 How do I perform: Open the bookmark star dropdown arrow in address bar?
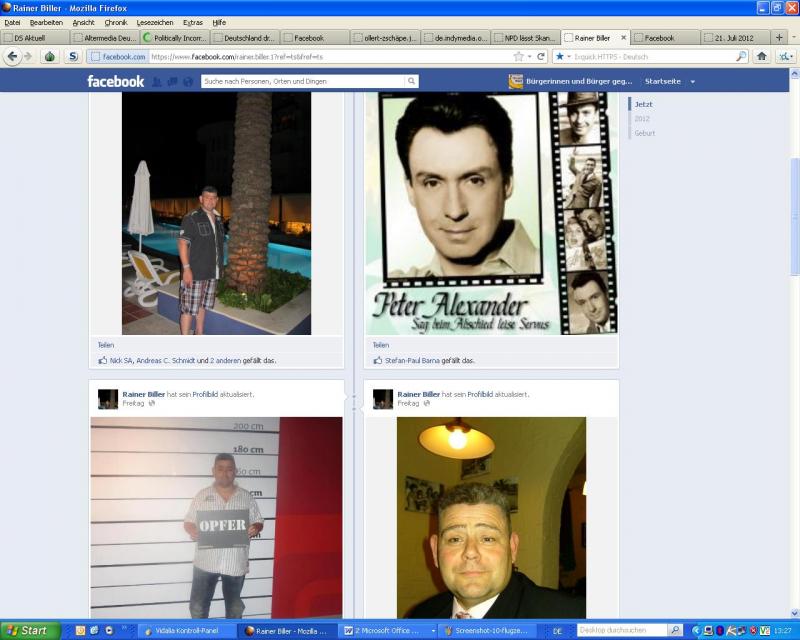pos(530,56)
